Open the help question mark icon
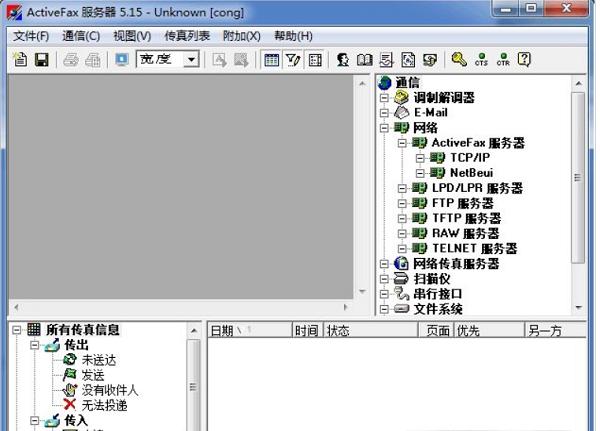 click(524, 60)
